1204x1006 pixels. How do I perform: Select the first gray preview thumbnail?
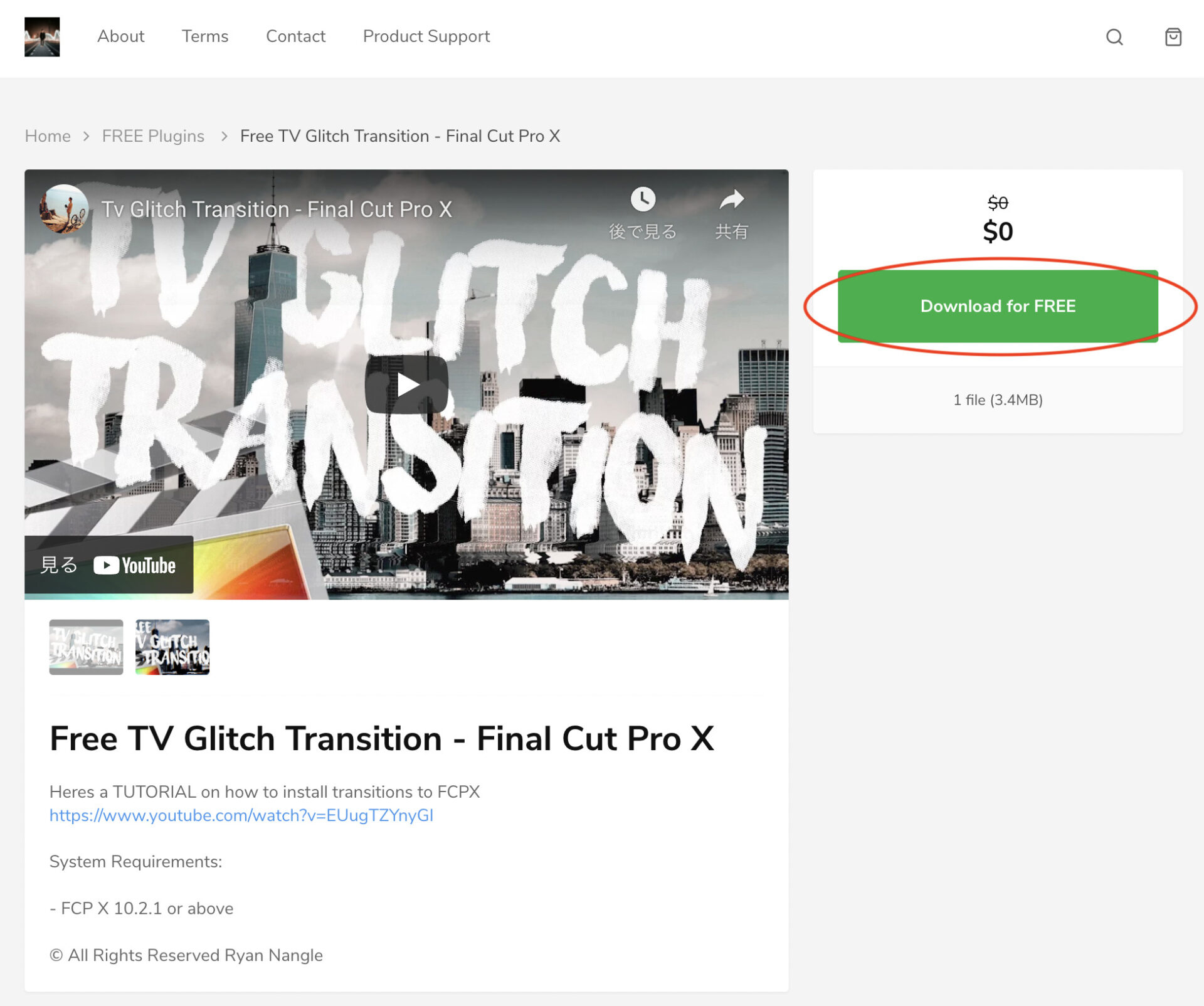coord(86,647)
